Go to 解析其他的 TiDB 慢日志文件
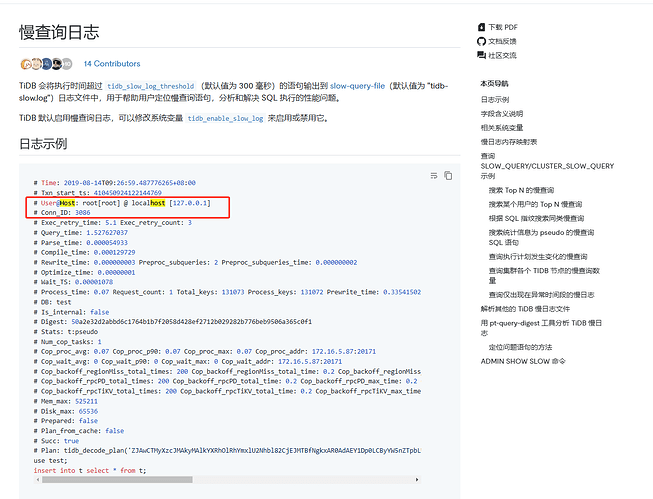Screen dimensions: 653x499 525,309
